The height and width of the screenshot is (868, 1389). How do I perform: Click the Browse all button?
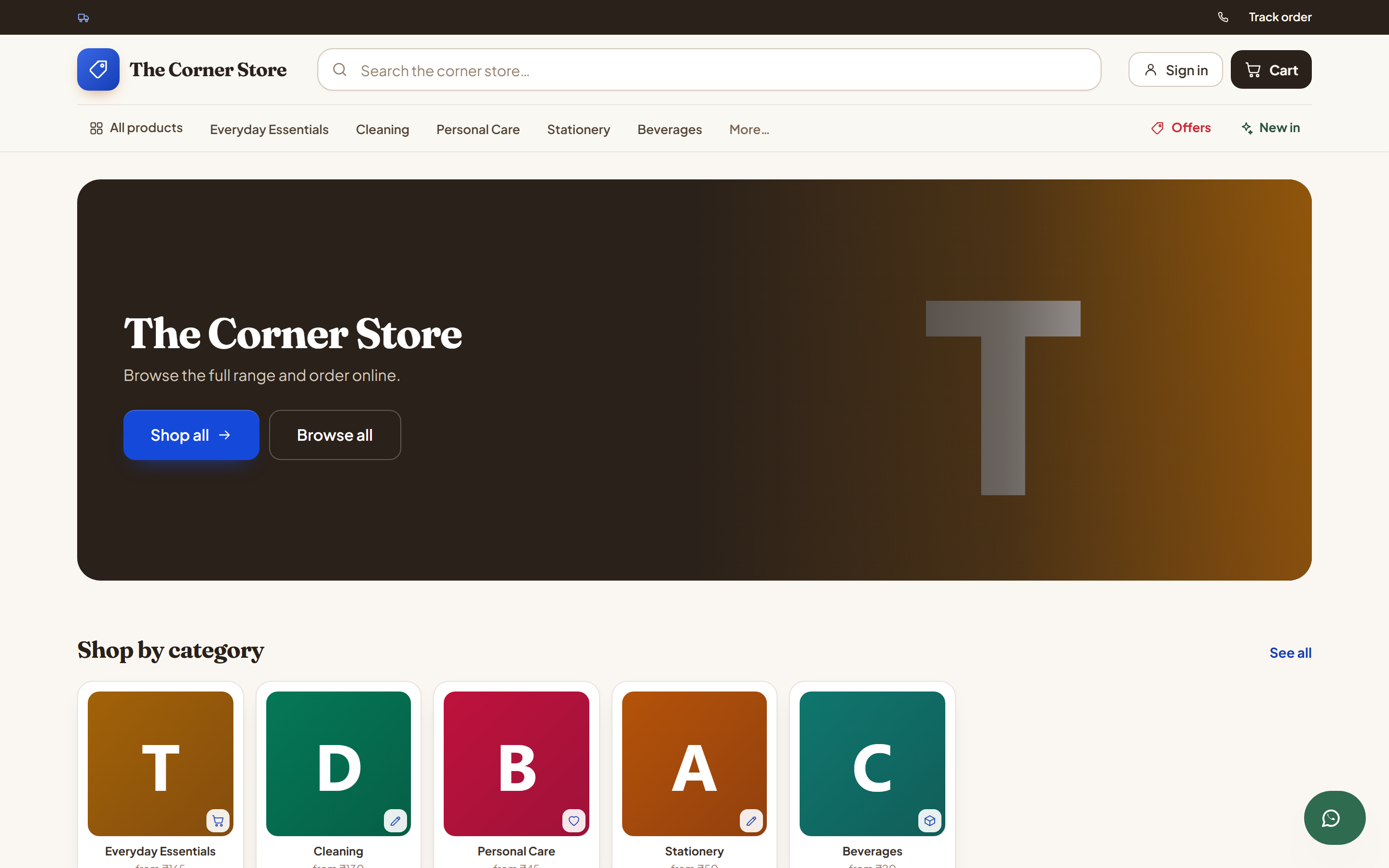(335, 434)
